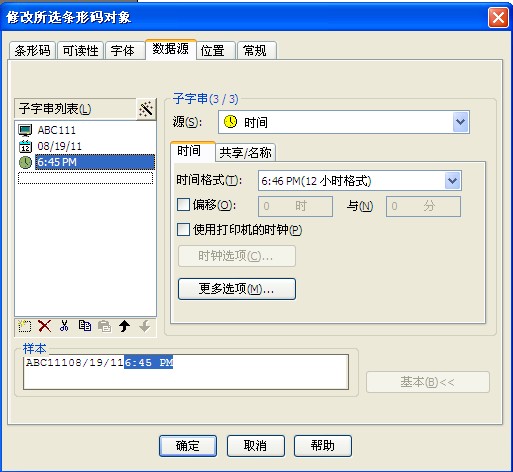Delete selected substring with red X icon
The width and height of the screenshot is (513, 472).
click(x=45, y=326)
